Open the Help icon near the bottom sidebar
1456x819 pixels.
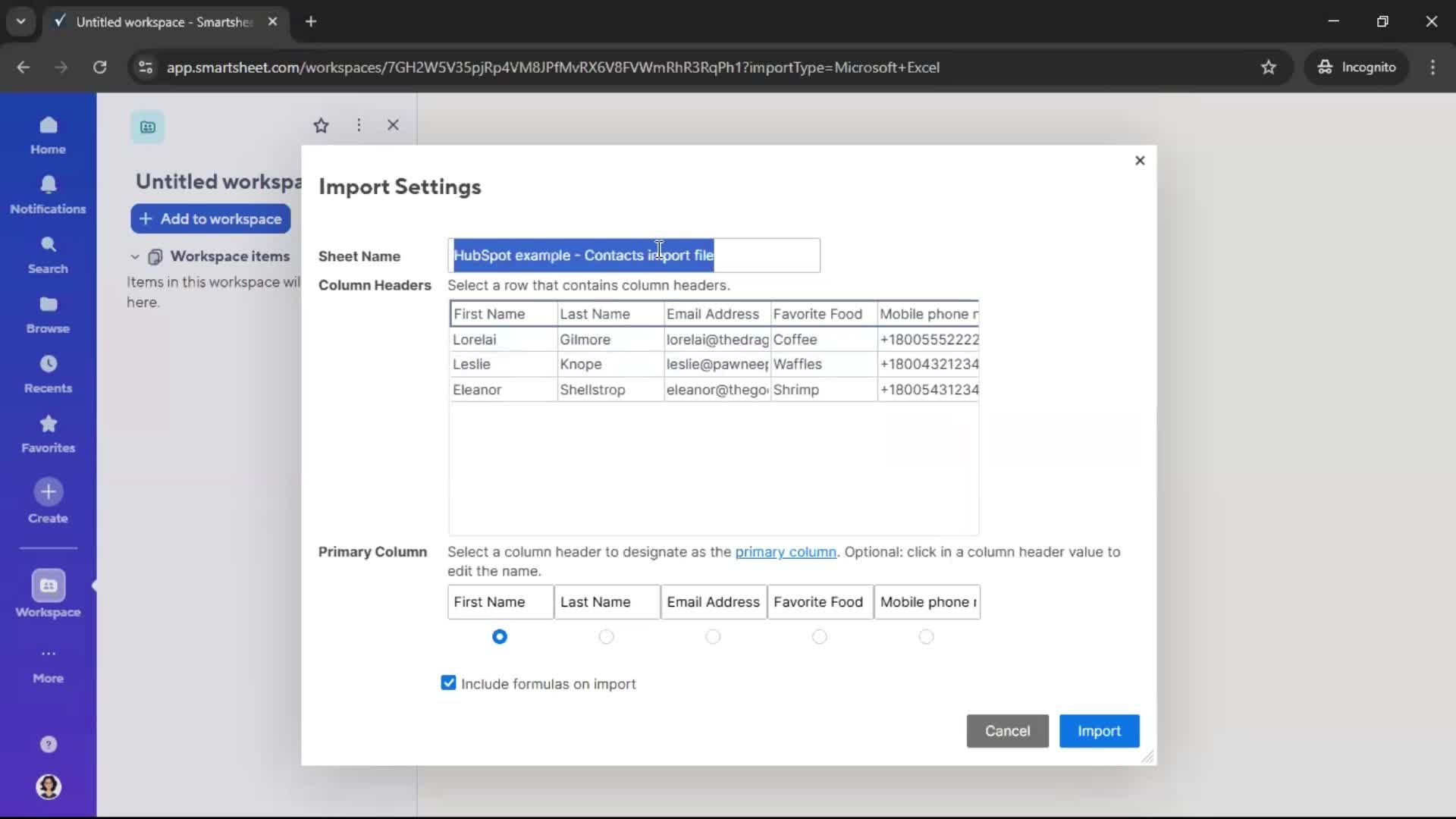click(48, 744)
